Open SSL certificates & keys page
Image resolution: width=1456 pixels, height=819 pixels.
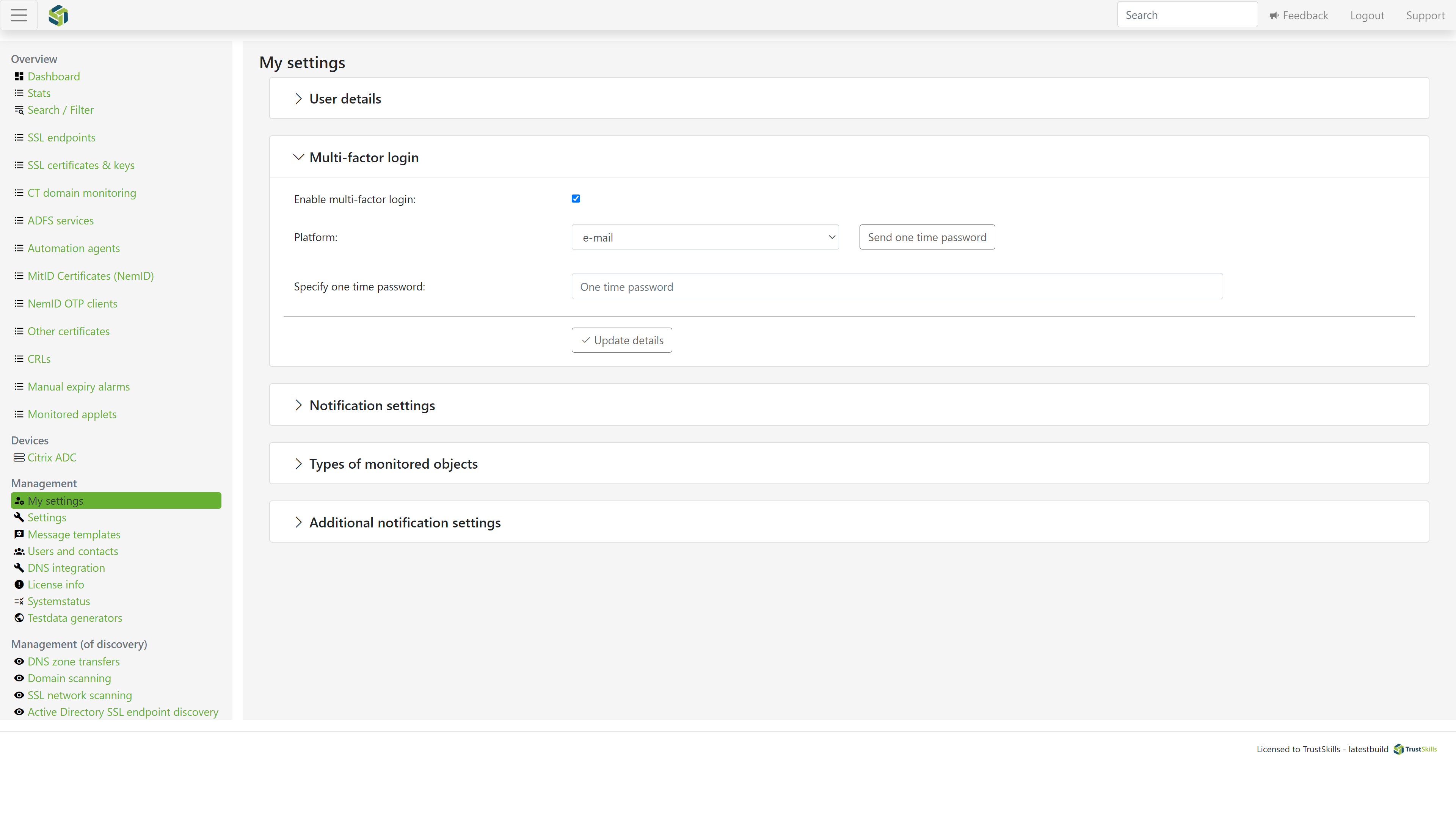(x=81, y=165)
